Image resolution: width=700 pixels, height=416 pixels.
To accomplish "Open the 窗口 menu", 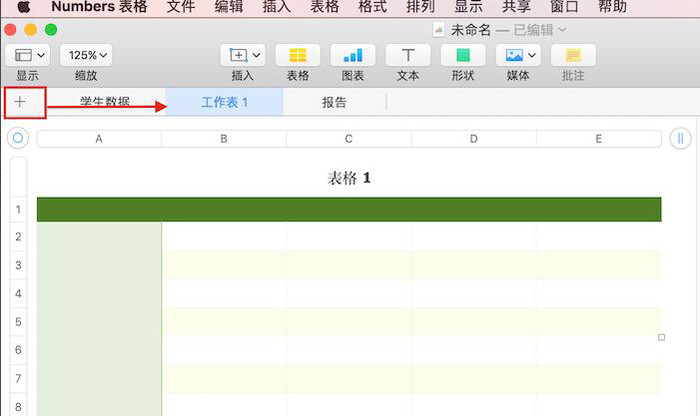I will coord(564,6).
